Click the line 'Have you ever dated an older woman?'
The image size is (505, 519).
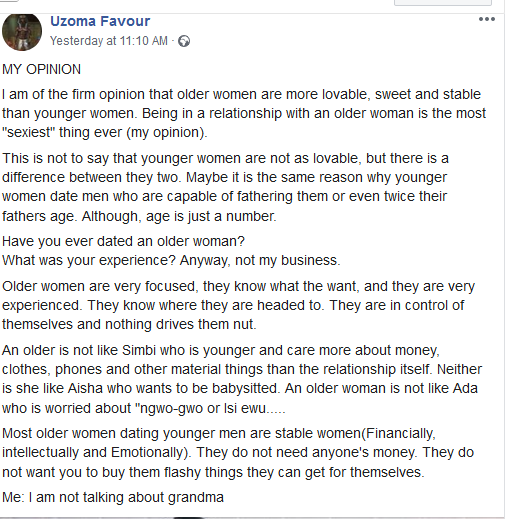123,241
